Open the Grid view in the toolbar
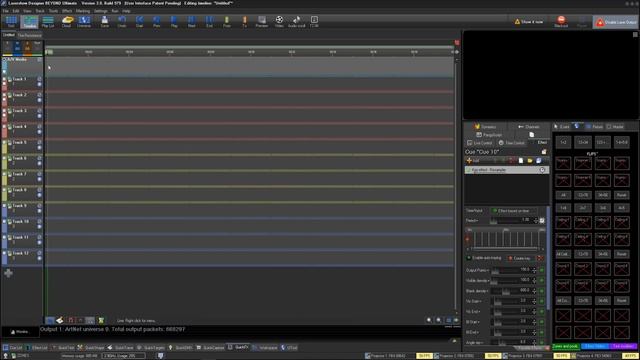The image size is (640, 360). pos(11,22)
